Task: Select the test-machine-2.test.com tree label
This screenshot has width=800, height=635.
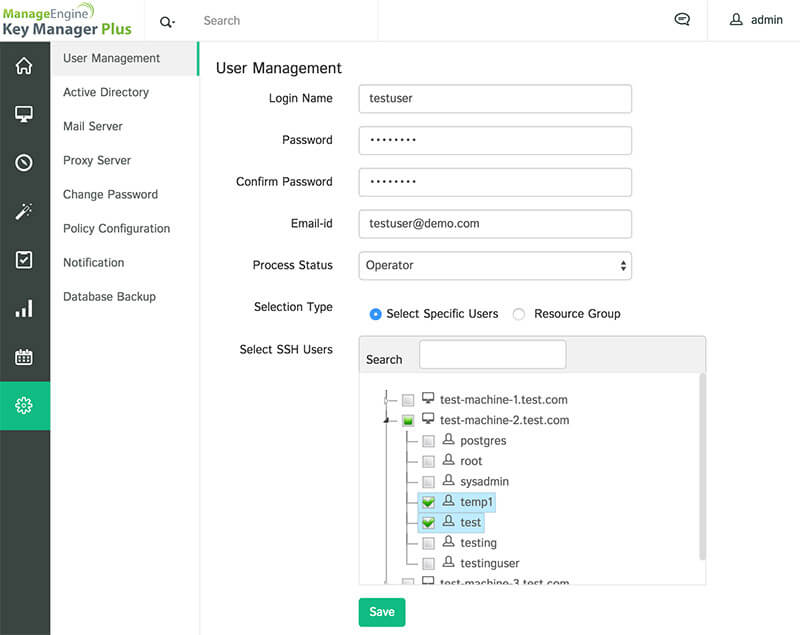Action: coord(505,420)
